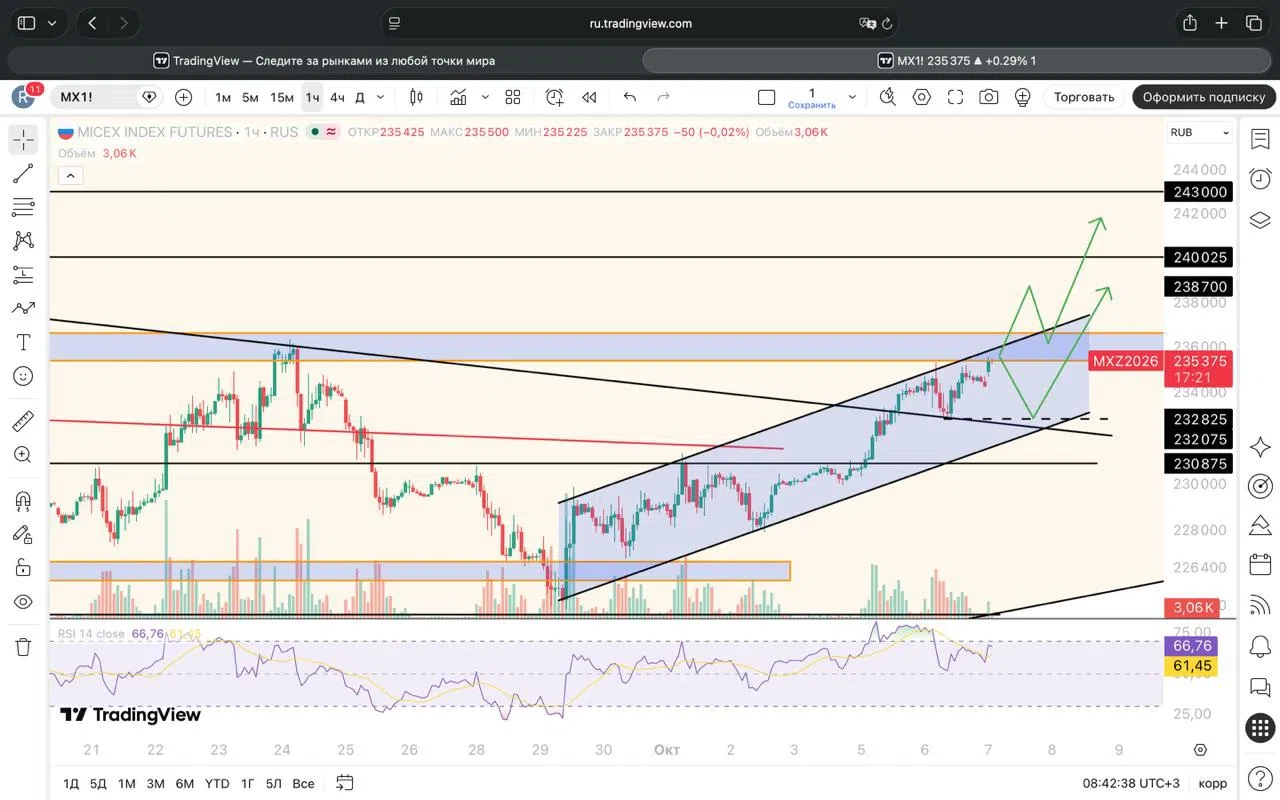
Task: Open indicator templates grid
Action: point(513,97)
